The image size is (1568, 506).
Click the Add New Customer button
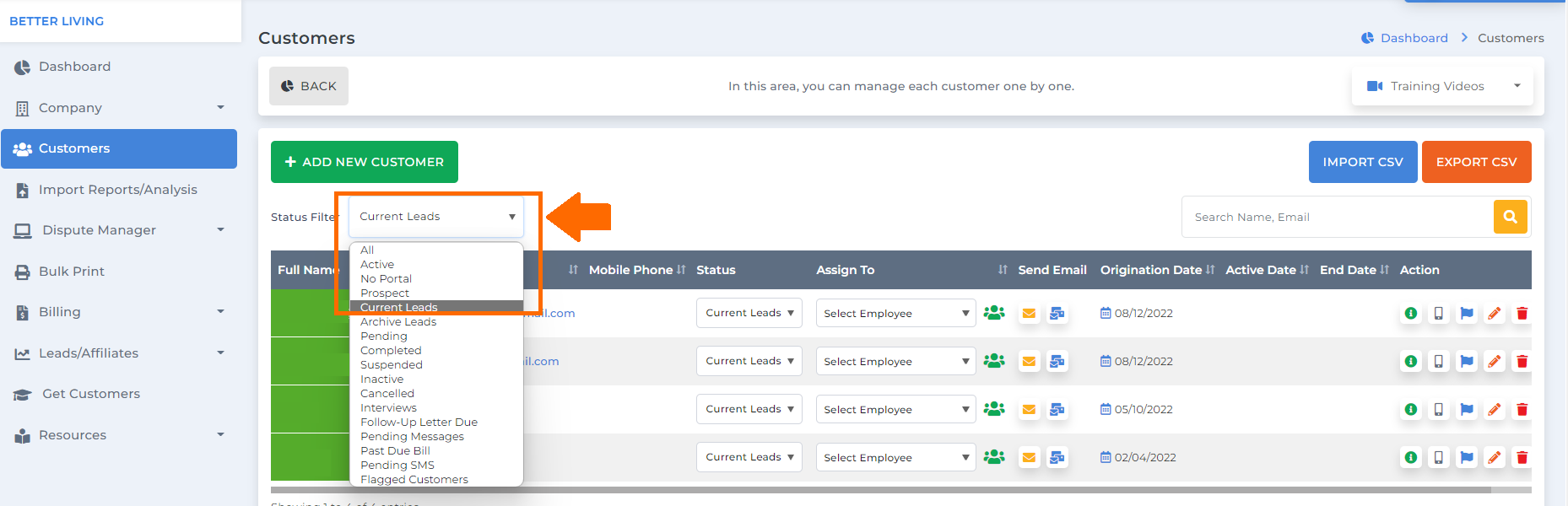365,162
